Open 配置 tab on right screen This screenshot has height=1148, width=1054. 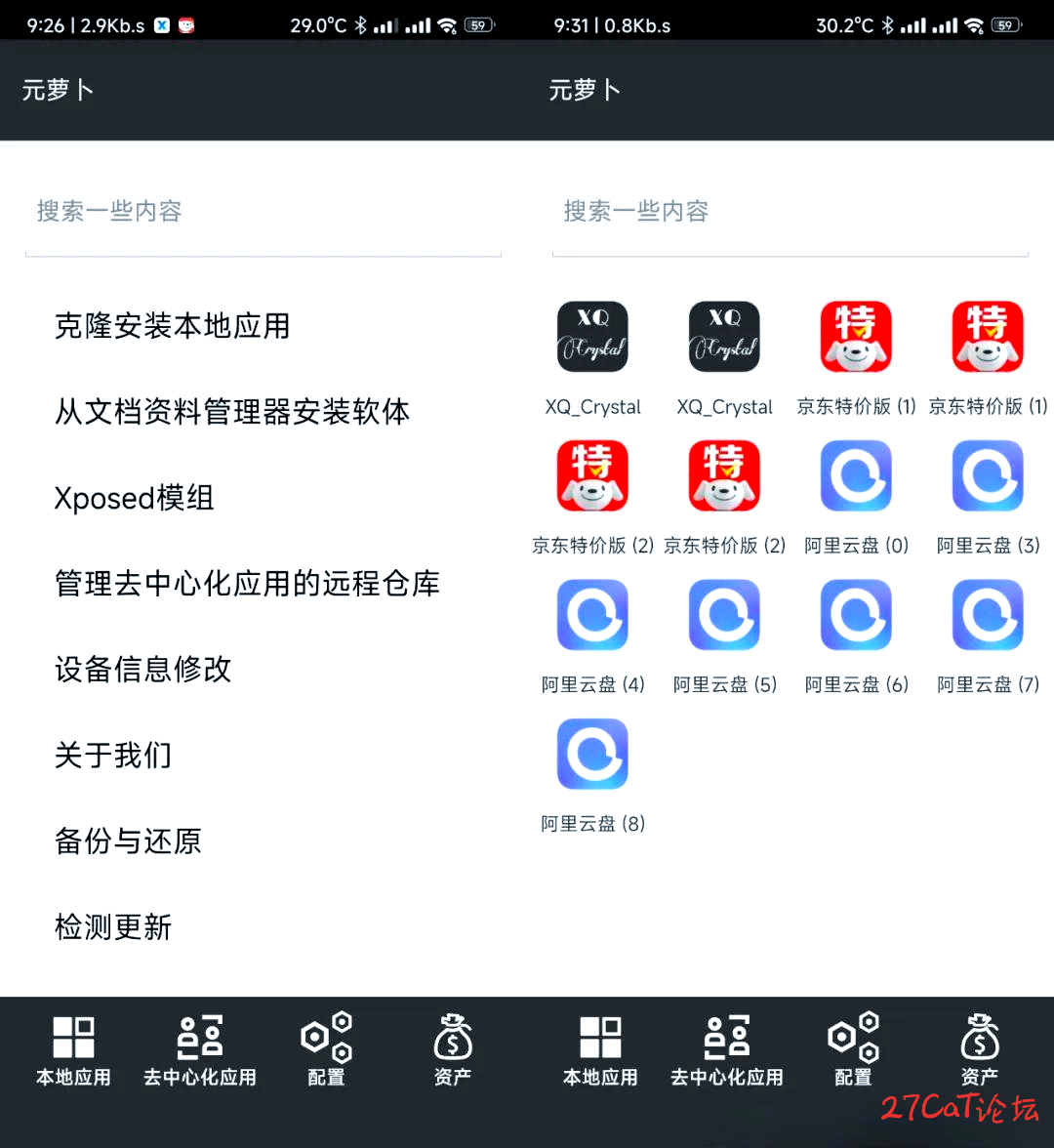853,1050
